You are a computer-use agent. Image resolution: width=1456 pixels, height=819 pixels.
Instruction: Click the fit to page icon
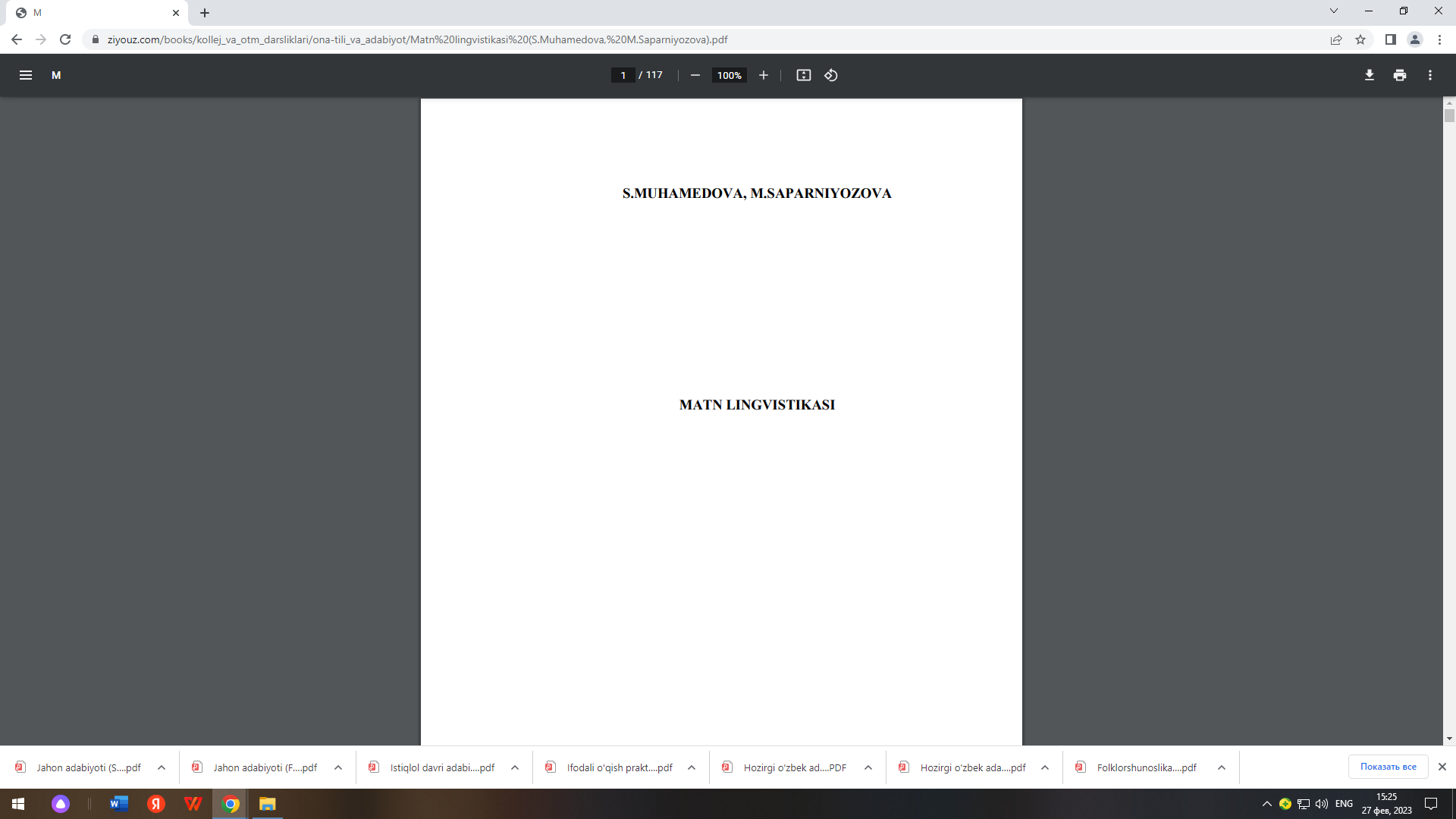[x=803, y=75]
